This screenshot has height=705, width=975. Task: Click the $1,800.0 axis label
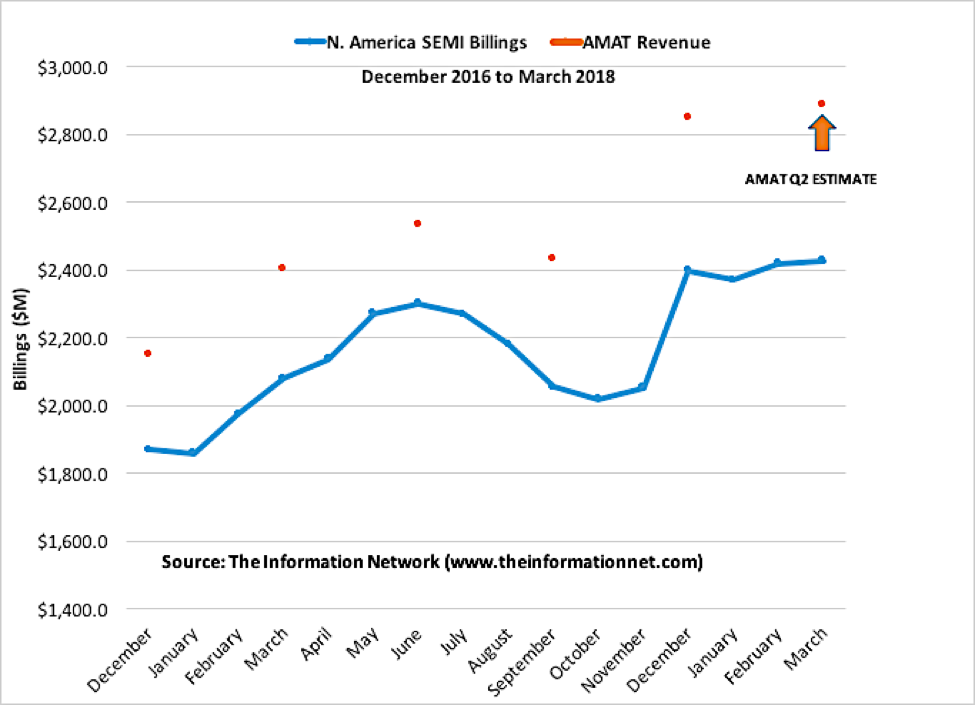pyautogui.click(x=72, y=474)
